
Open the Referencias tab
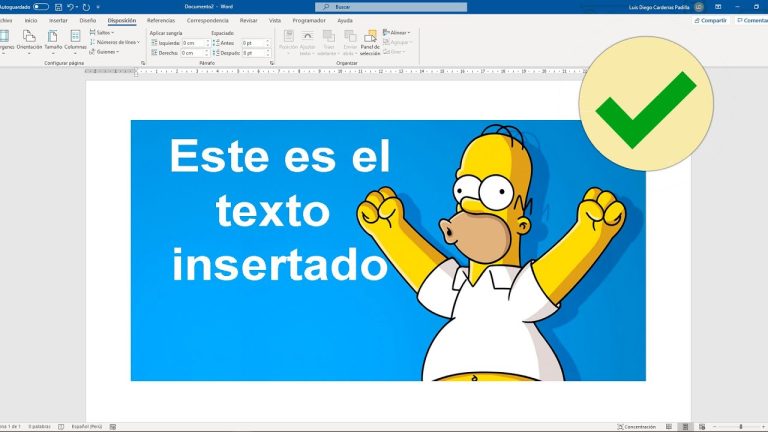[x=161, y=21]
